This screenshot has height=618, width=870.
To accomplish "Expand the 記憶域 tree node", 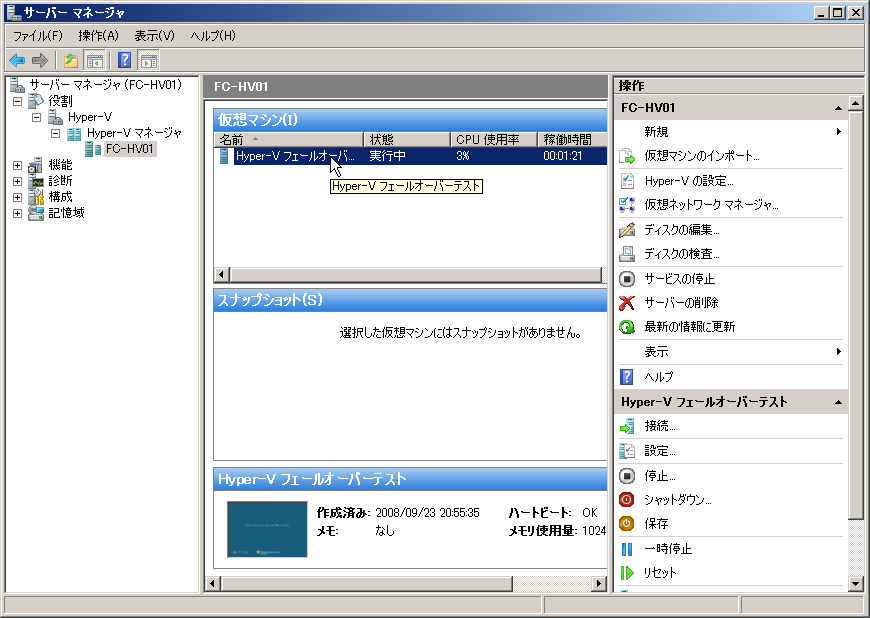I will tap(17, 214).
